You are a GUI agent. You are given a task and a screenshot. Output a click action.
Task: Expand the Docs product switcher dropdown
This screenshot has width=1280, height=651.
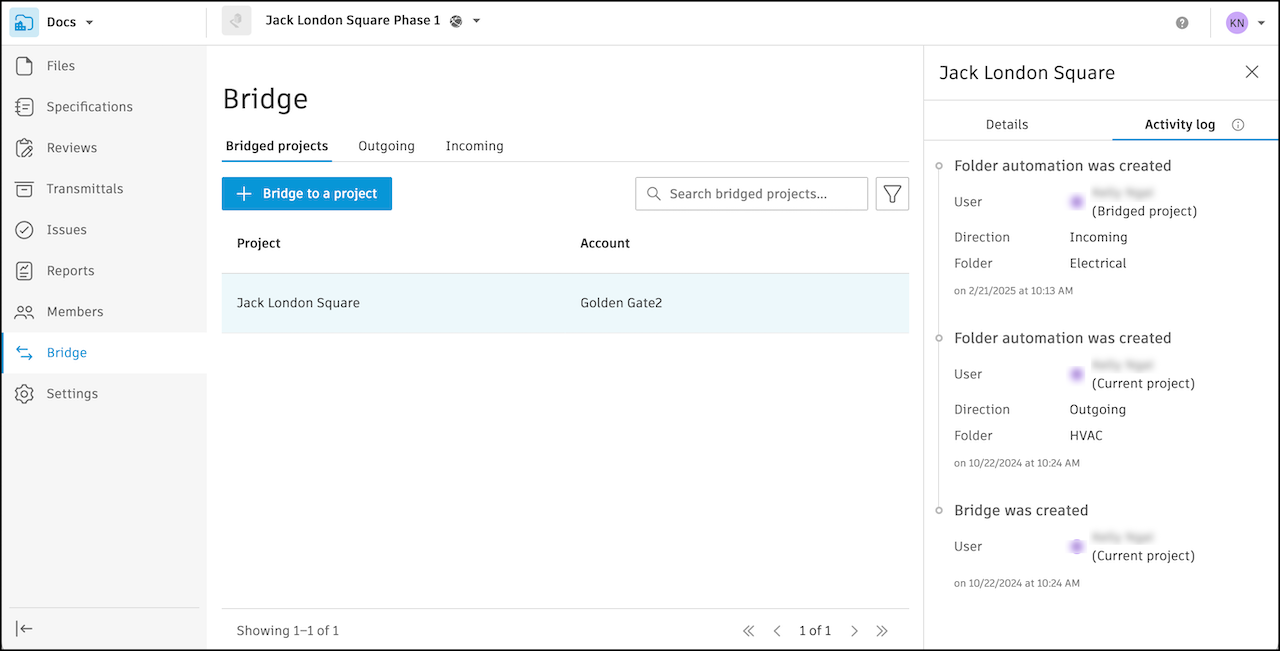click(x=89, y=22)
